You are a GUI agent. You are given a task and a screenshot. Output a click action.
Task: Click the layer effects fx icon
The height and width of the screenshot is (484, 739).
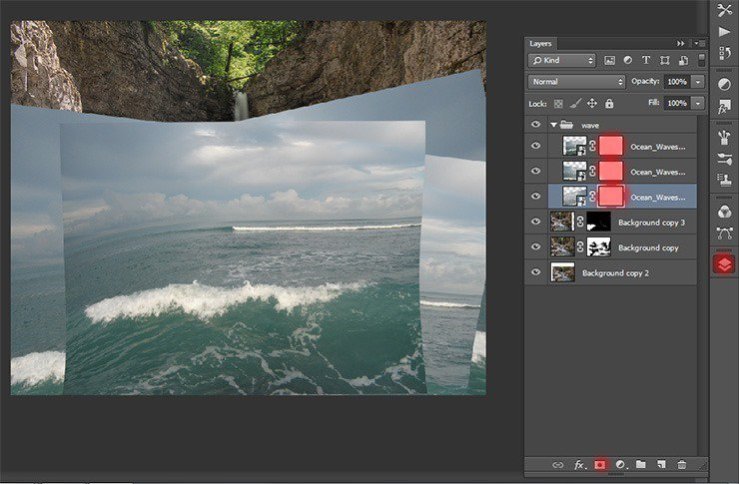point(579,465)
